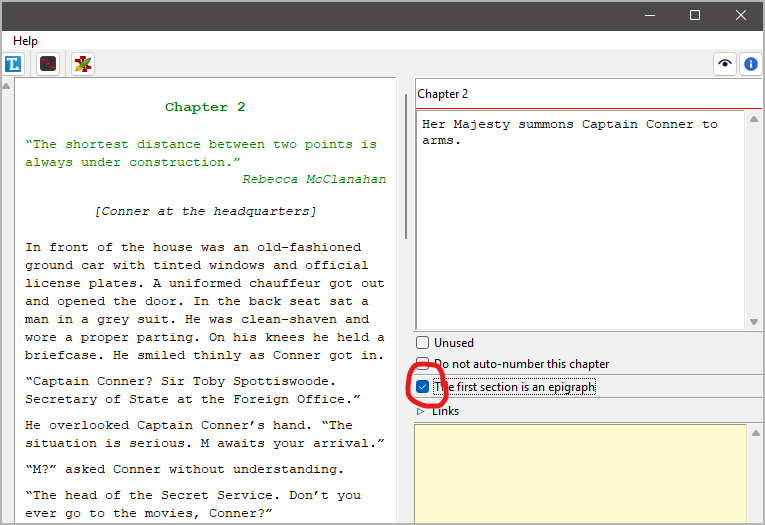Toggle the eye visibility icon
Image resolution: width=765 pixels, height=525 pixels.
click(725, 64)
